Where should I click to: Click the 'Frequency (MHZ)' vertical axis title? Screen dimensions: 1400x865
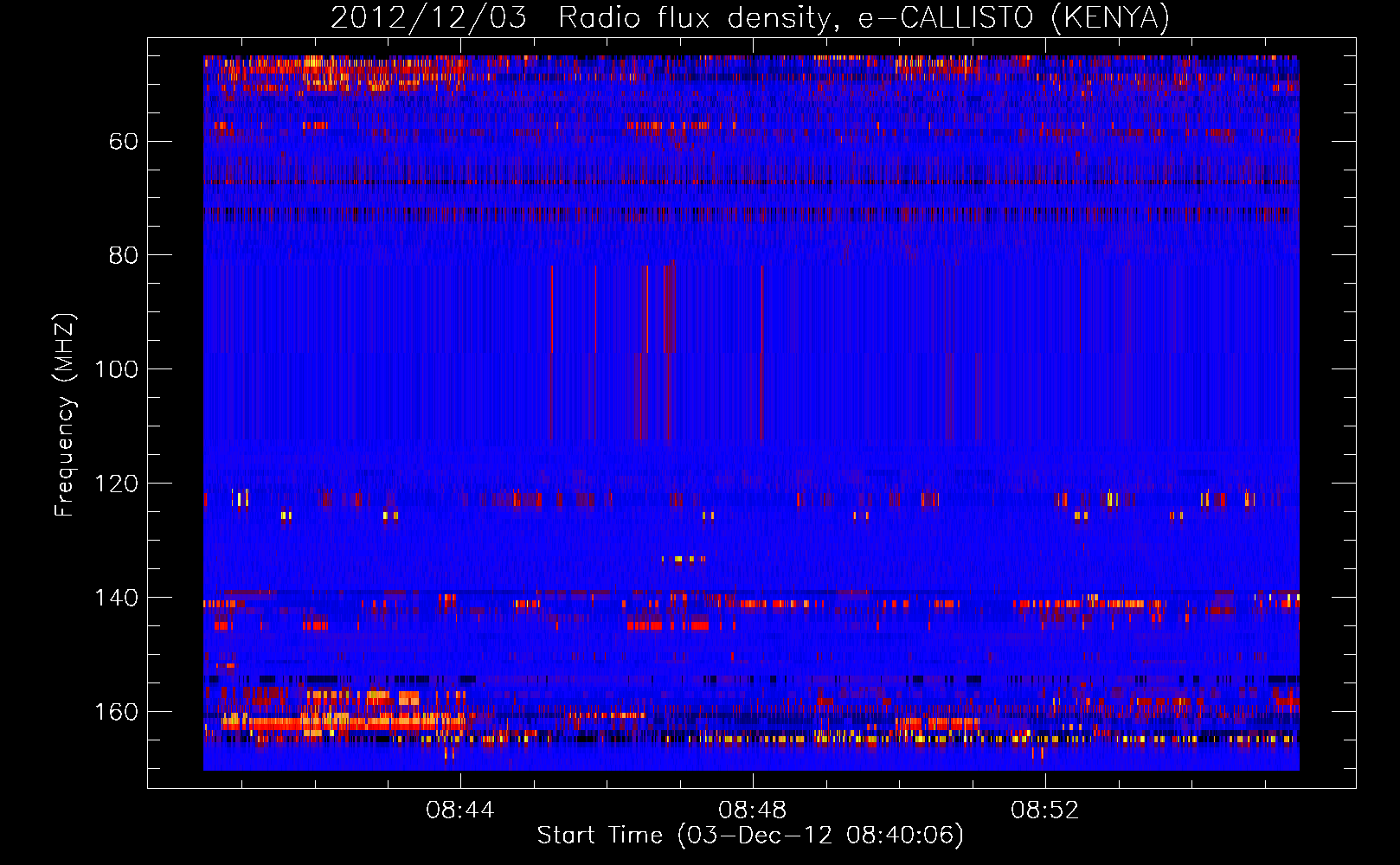(65, 415)
